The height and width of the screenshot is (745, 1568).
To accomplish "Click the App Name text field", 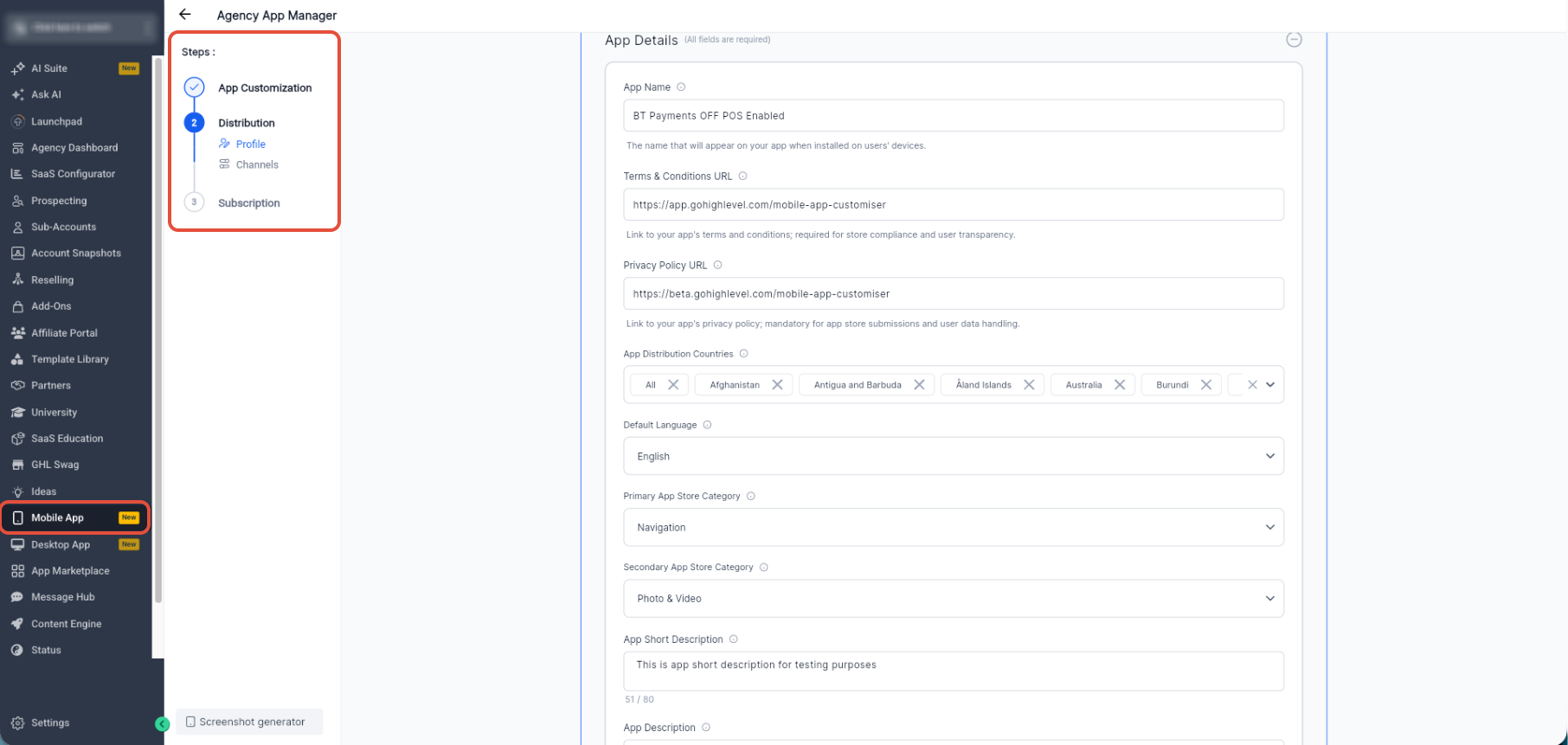I will pos(954,116).
